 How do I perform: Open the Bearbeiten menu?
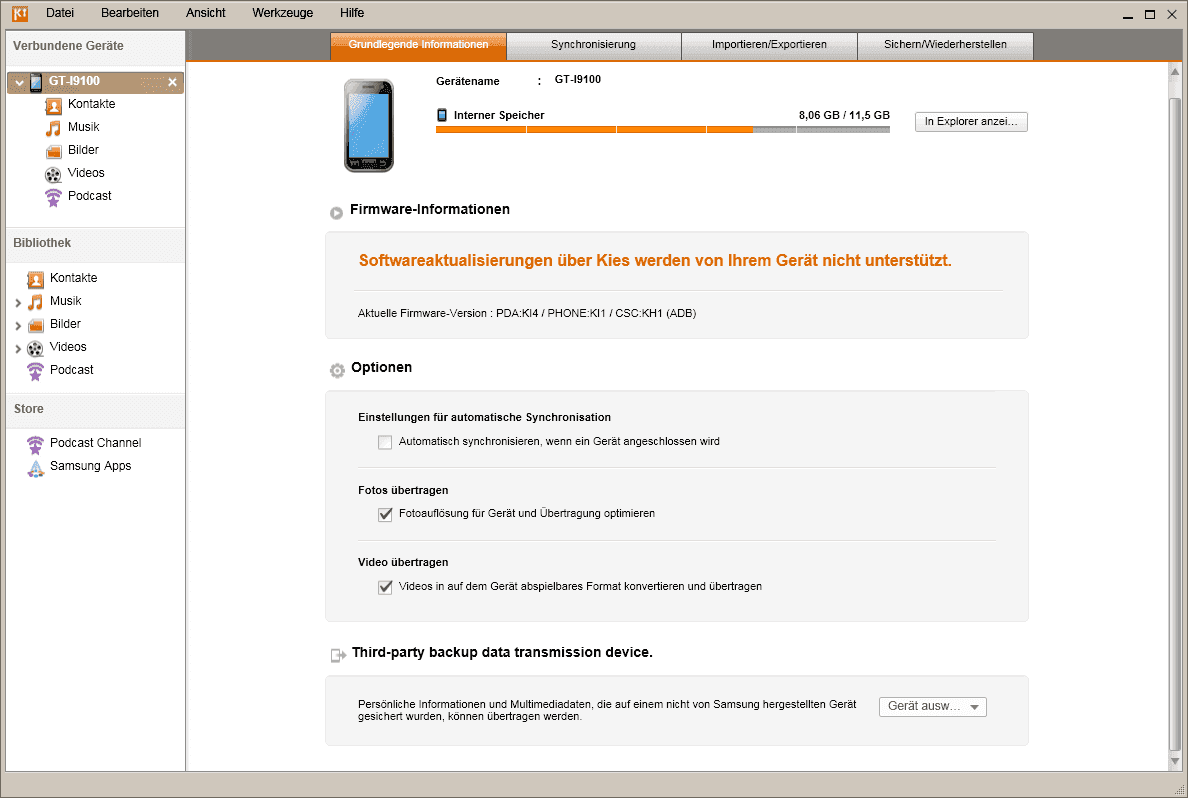point(130,13)
